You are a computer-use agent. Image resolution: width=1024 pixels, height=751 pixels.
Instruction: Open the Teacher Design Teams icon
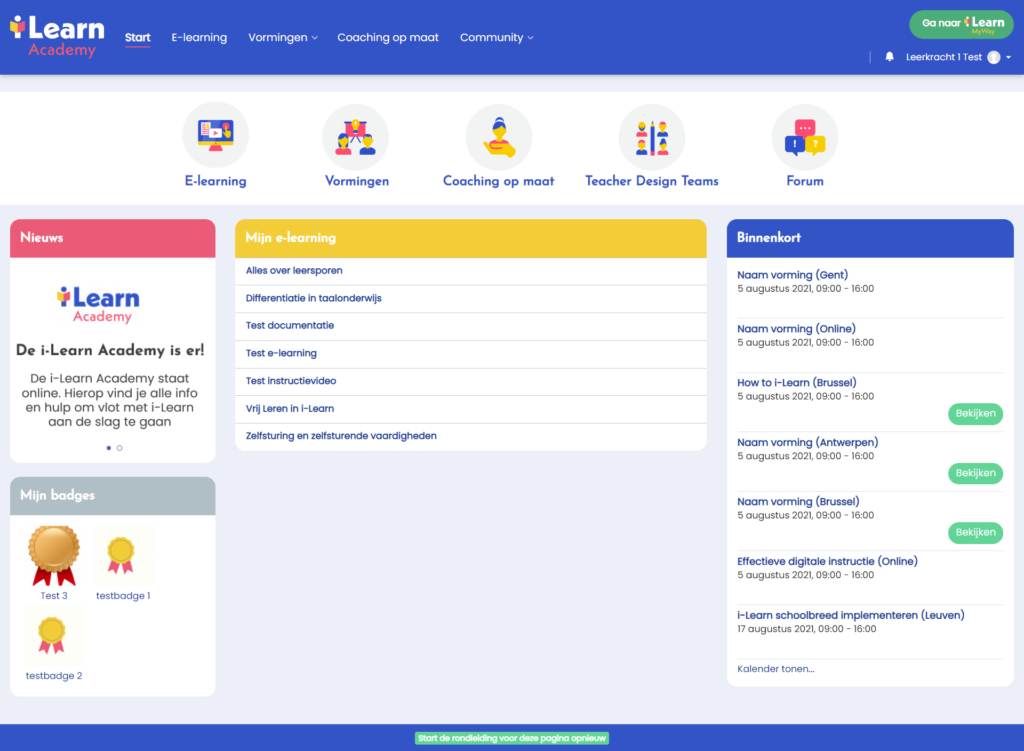click(651, 136)
